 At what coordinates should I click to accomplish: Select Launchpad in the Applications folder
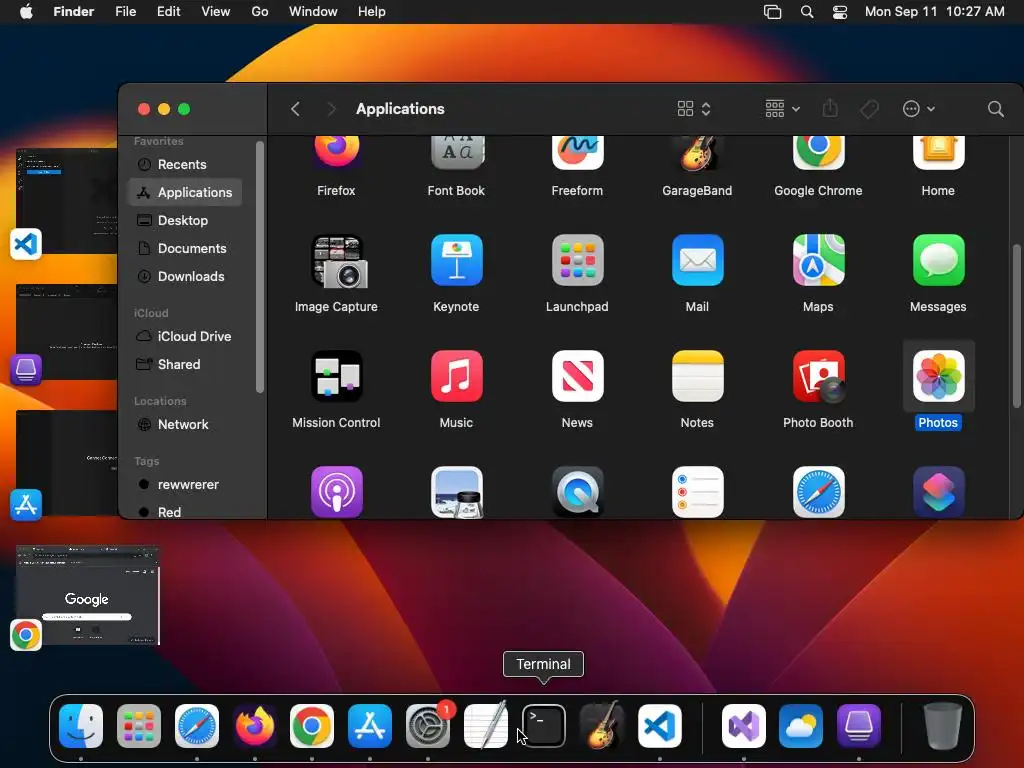coord(577,261)
